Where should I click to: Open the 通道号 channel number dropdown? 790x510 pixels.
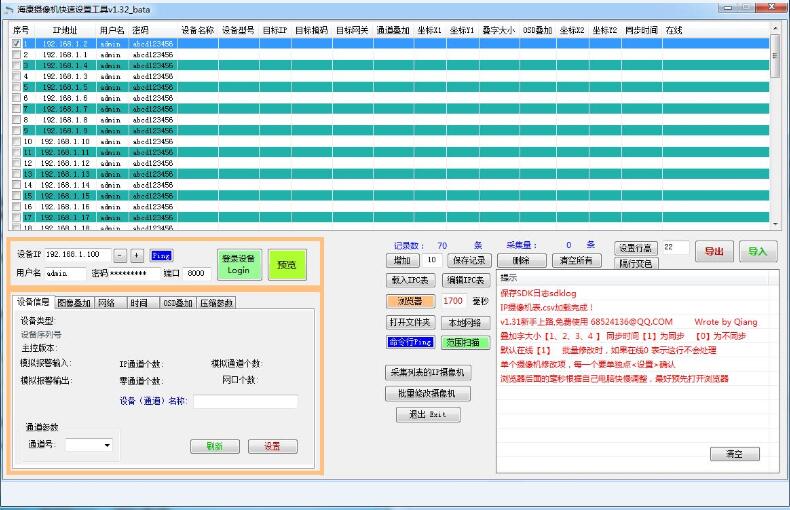[107, 445]
